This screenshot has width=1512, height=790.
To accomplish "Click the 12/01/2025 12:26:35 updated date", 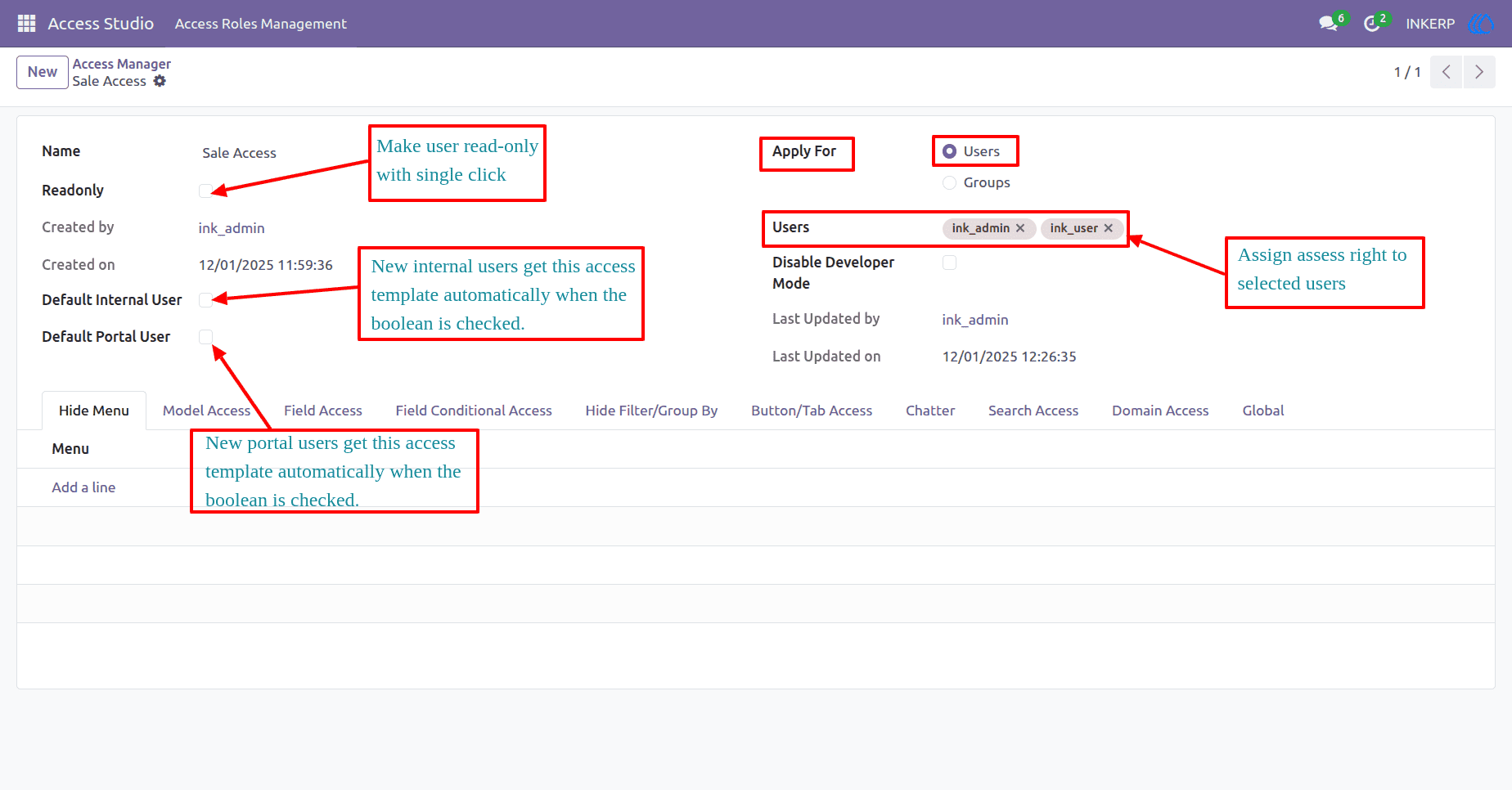I will tap(1009, 357).
